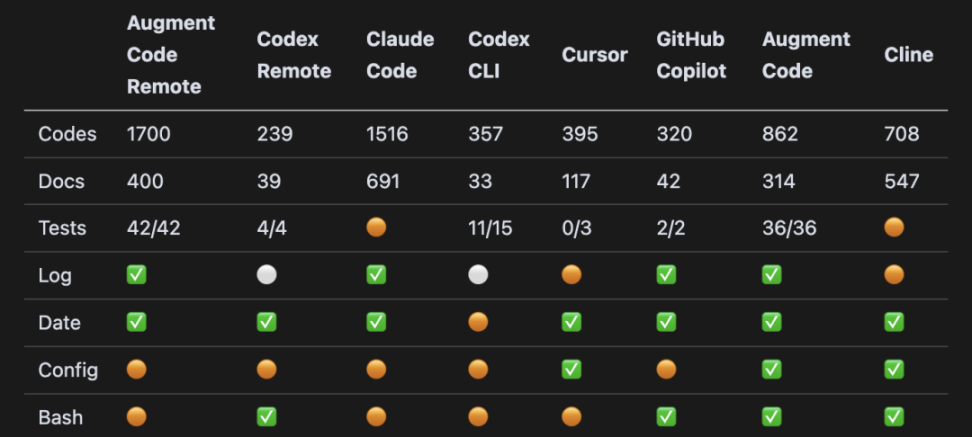Screen dimensions: 972x437
Task: Click the orange circle in Date row under Codex CLI
Action: [478, 323]
